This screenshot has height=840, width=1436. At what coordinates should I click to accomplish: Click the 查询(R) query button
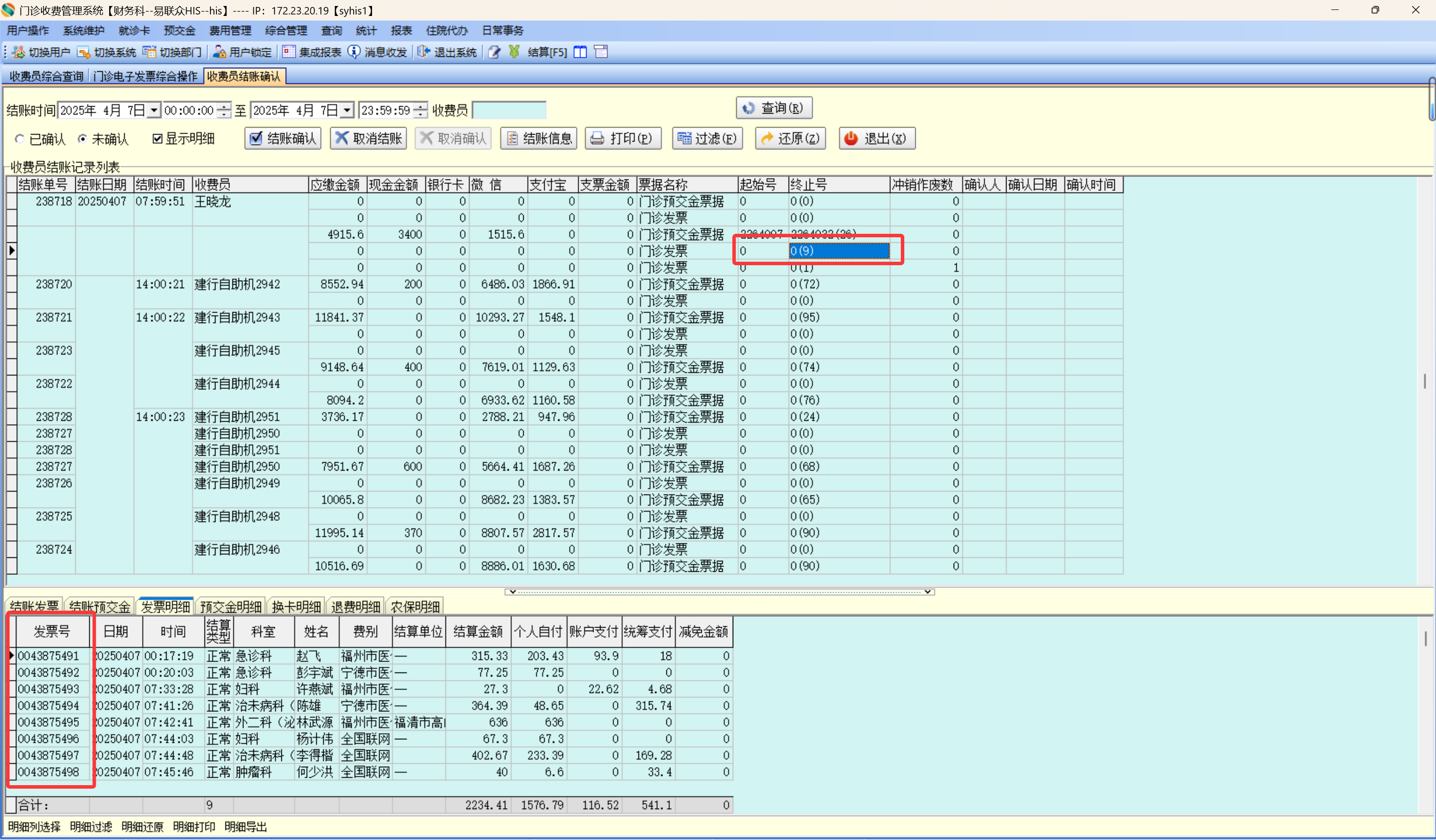click(x=774, y=108)
